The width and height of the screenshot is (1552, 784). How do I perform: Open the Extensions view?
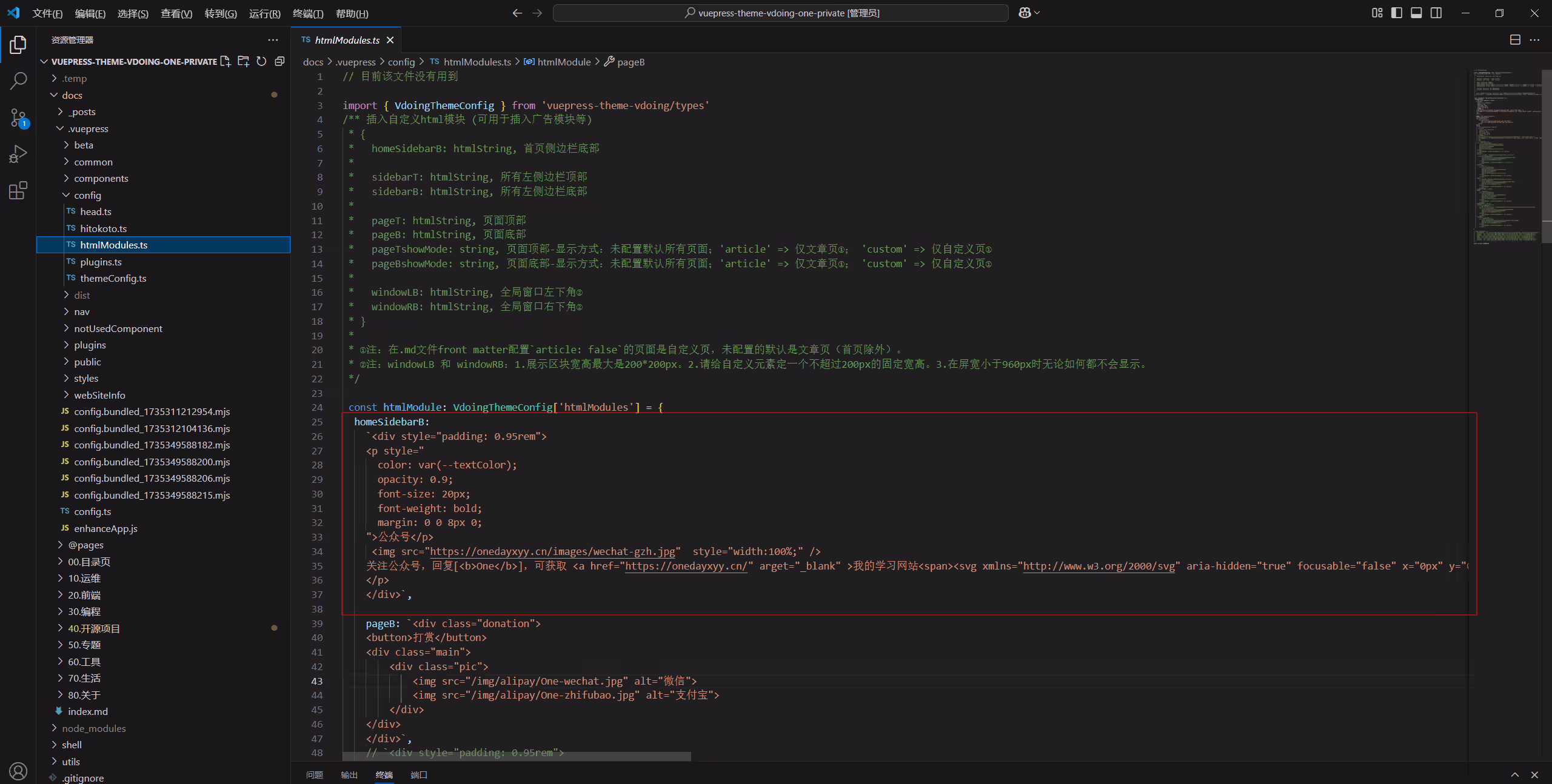pos(18,191)
